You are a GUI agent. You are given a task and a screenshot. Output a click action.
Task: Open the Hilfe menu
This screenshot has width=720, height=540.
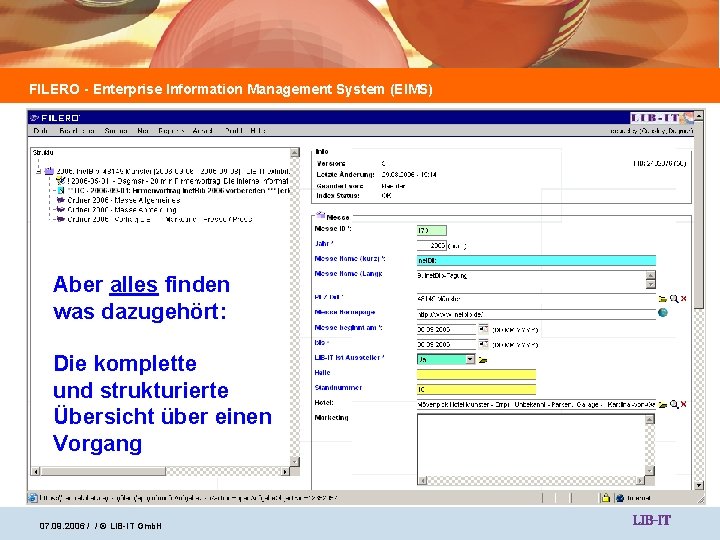[258, 130]
